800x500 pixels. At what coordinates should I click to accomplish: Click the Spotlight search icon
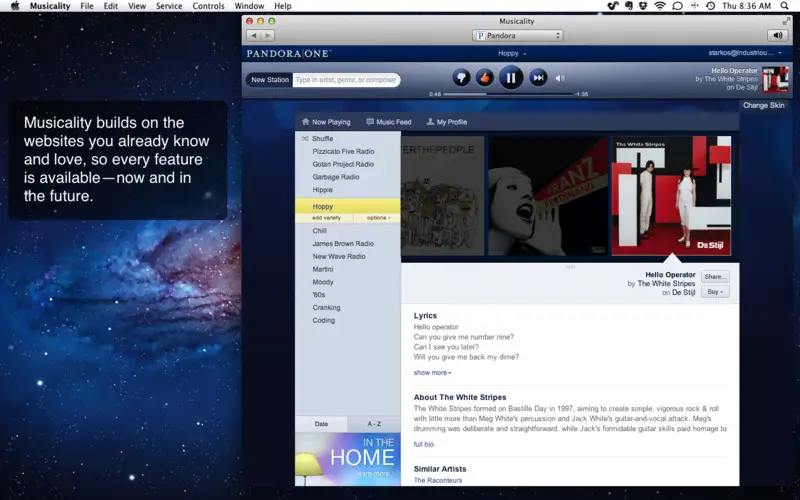[x=784, y=6]
